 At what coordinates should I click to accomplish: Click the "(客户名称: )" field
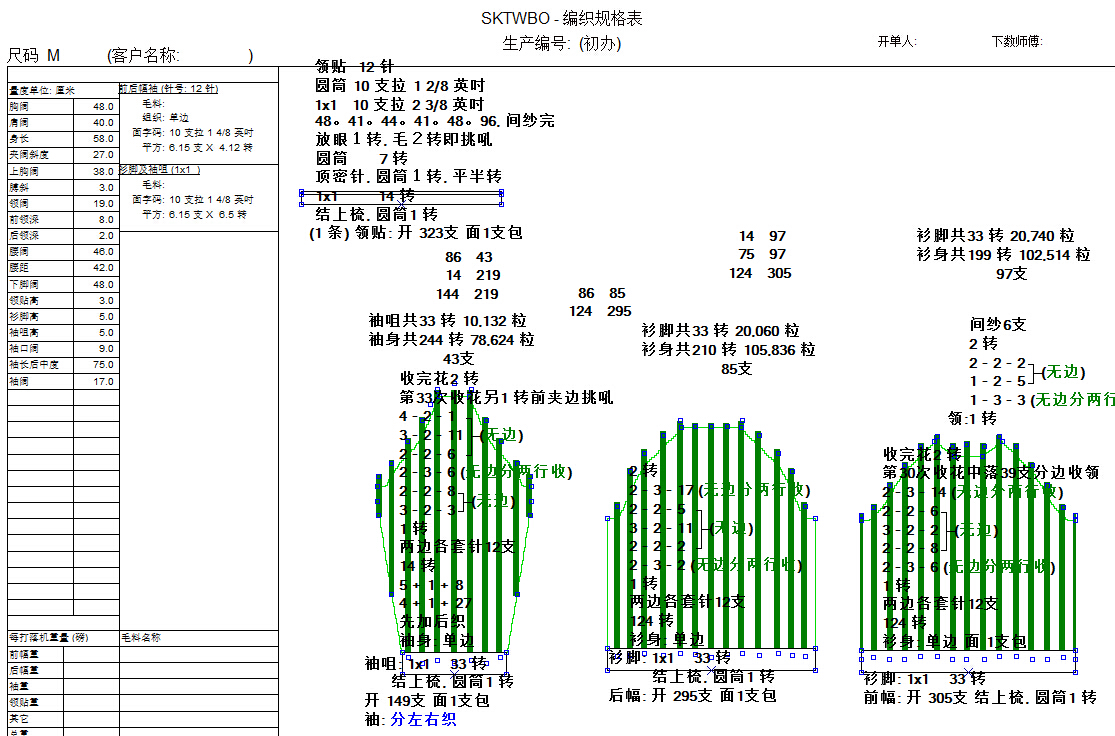click(180, 55)
